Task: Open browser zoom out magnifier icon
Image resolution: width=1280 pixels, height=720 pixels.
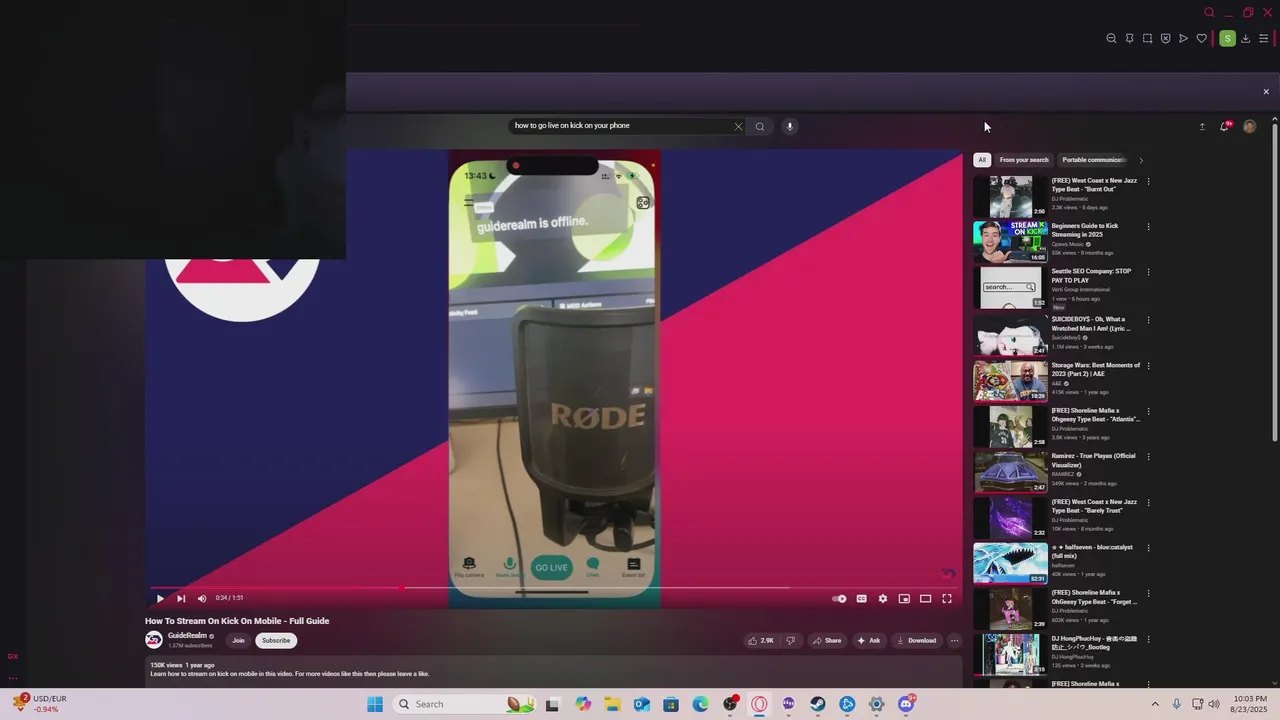Action: tap(1111, 39)
